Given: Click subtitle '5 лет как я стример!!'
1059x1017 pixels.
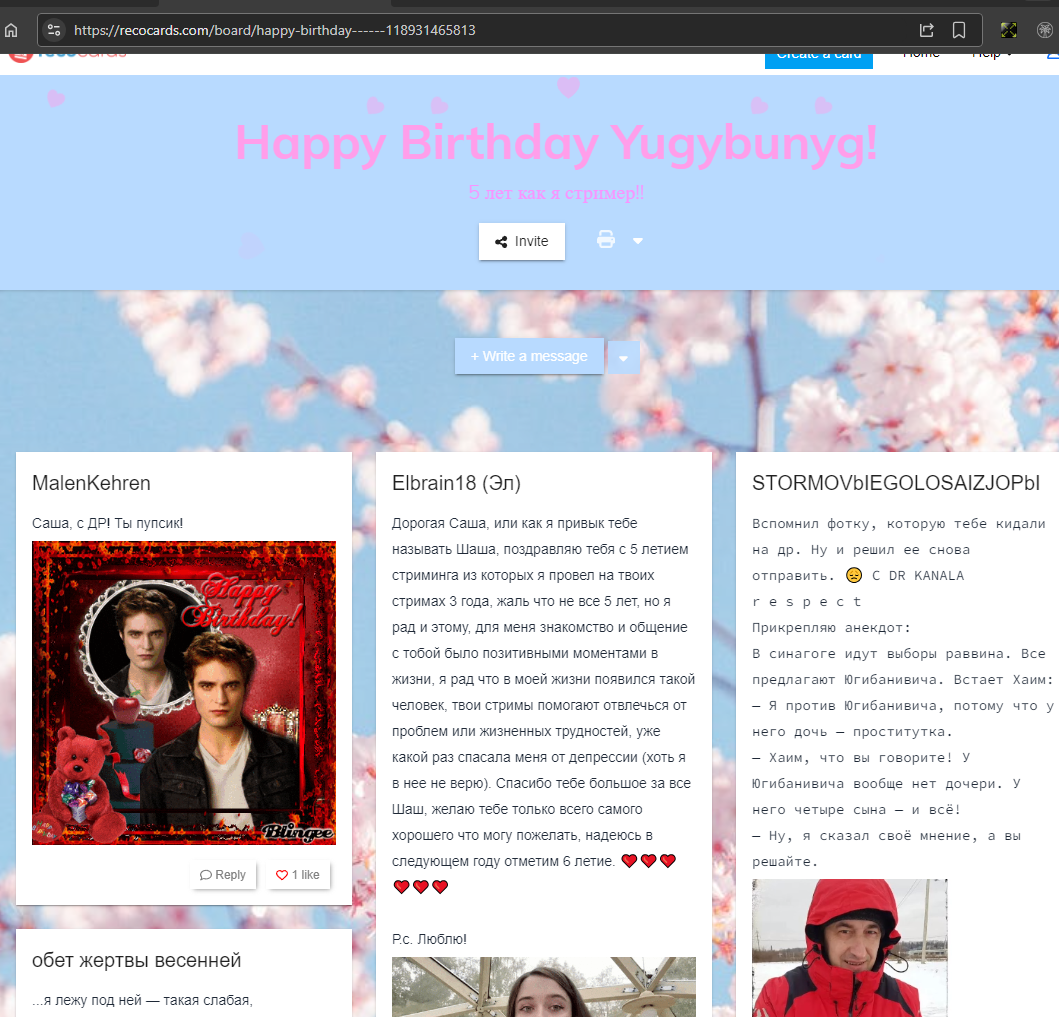Looking at the screenshot, I should click(557, 193).
